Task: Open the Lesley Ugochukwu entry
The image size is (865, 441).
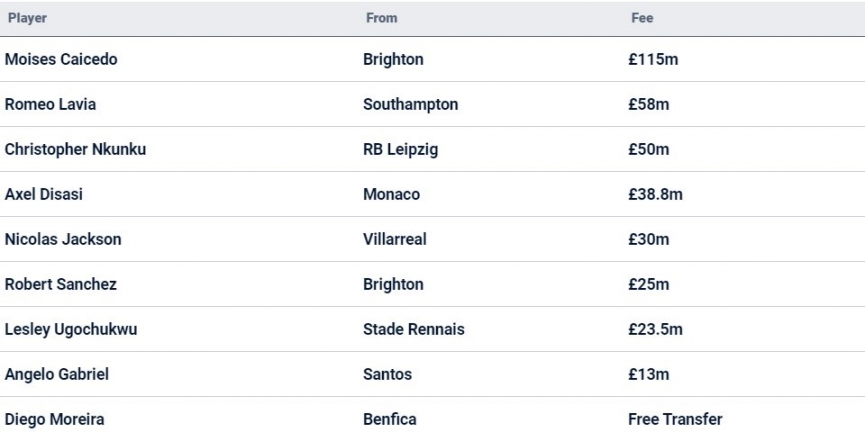Action: pyautogui.click(x=71, y=330)
